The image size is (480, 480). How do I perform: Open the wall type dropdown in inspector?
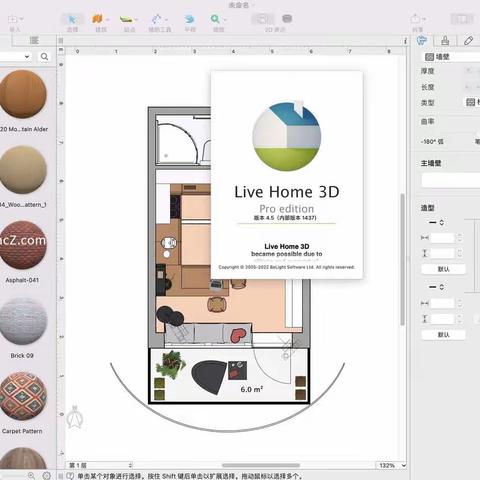coord(473,102)
